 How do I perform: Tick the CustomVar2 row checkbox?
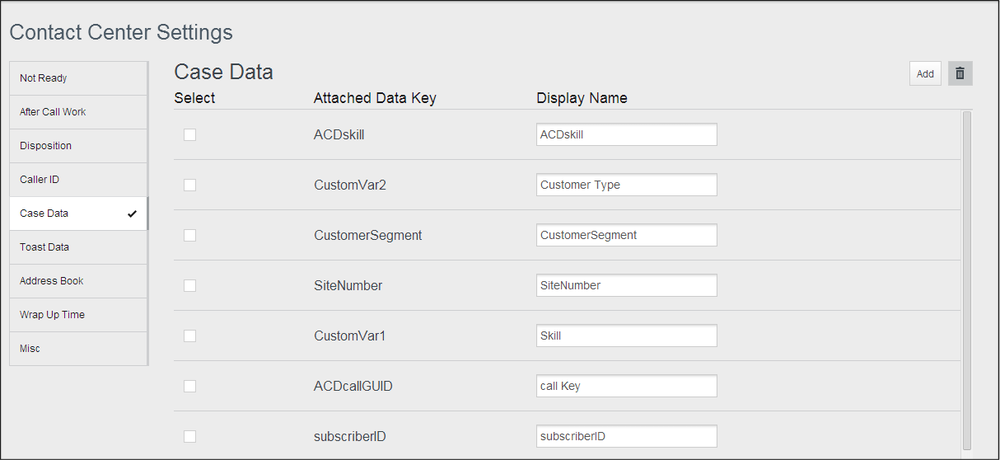tap(190, 185)
